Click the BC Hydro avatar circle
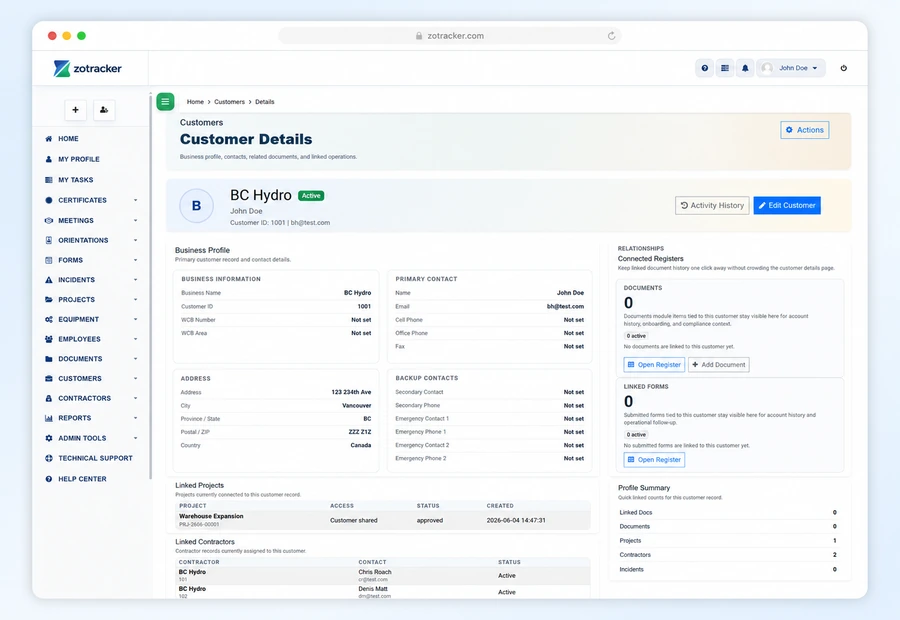900x620 pixels. [196, 206]
